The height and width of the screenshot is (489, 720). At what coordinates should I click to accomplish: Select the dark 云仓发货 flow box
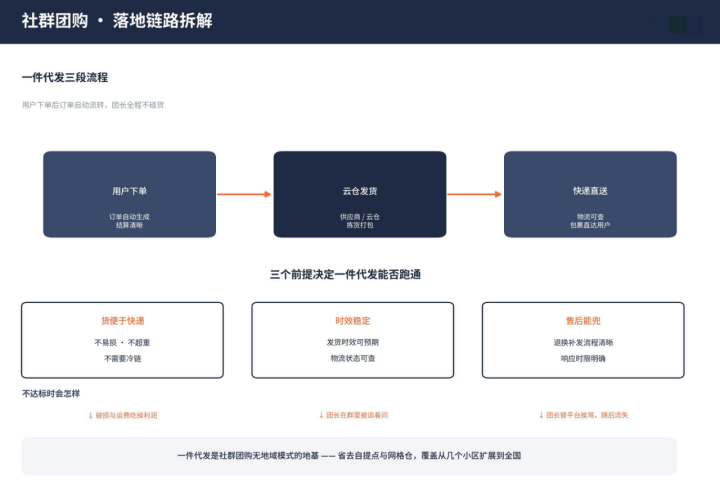click(x=360, y=194)
